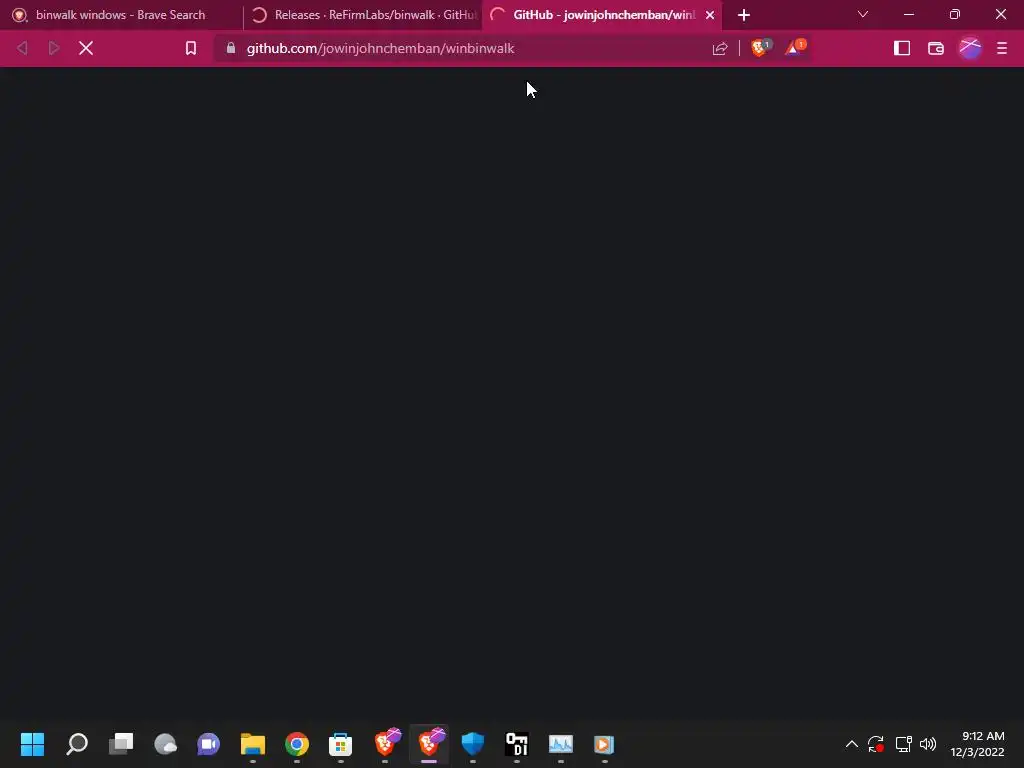
Task: Close the jowinjohnchemban GitHub tab
Action: (x=710, y=15)
